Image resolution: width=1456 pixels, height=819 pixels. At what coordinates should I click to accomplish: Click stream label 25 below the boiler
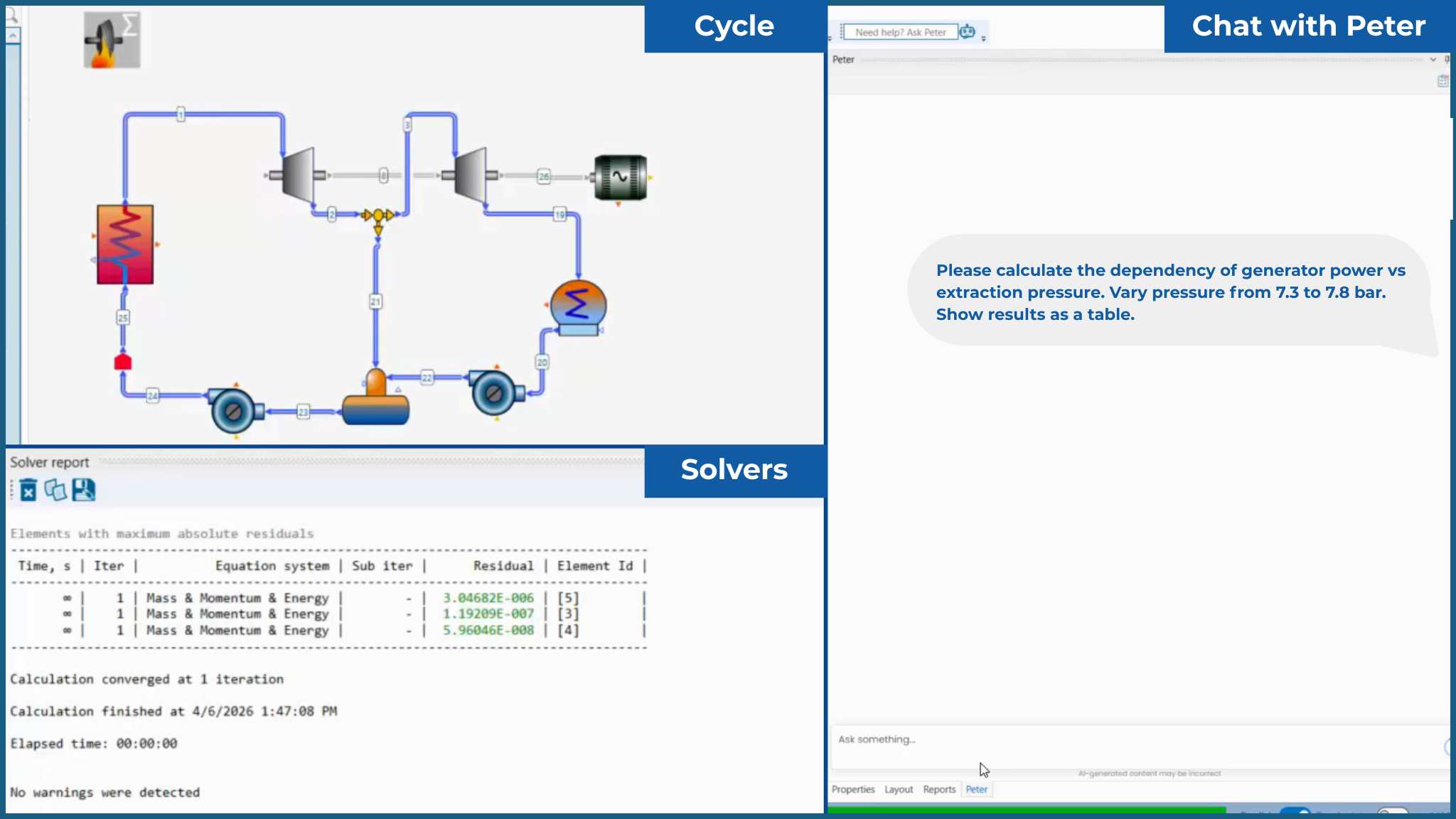click(x=123, y=317)
